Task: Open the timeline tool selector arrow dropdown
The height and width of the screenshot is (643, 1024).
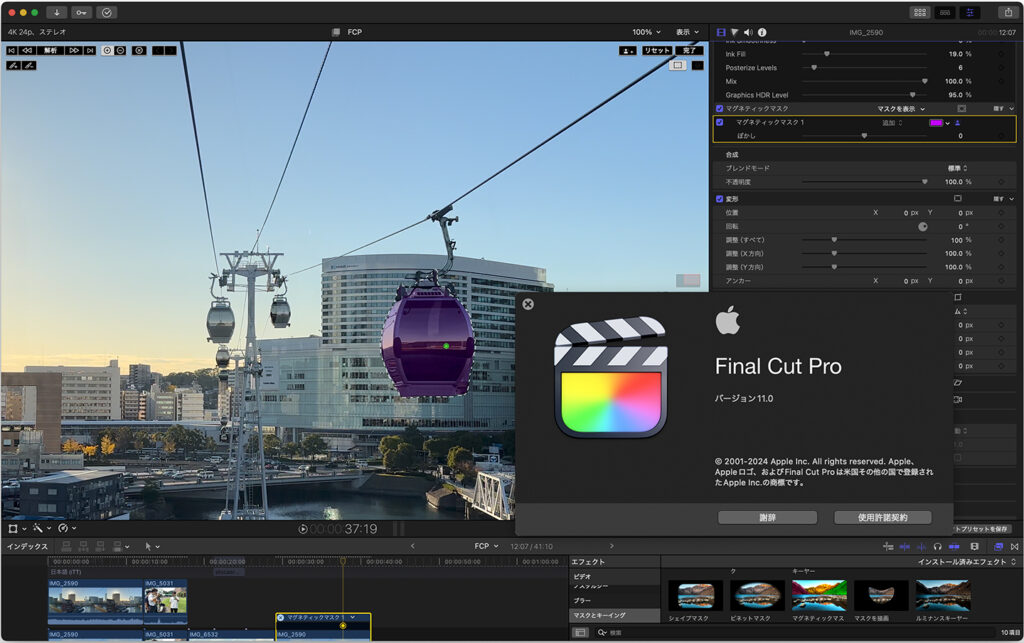Action: coord(152,546)
